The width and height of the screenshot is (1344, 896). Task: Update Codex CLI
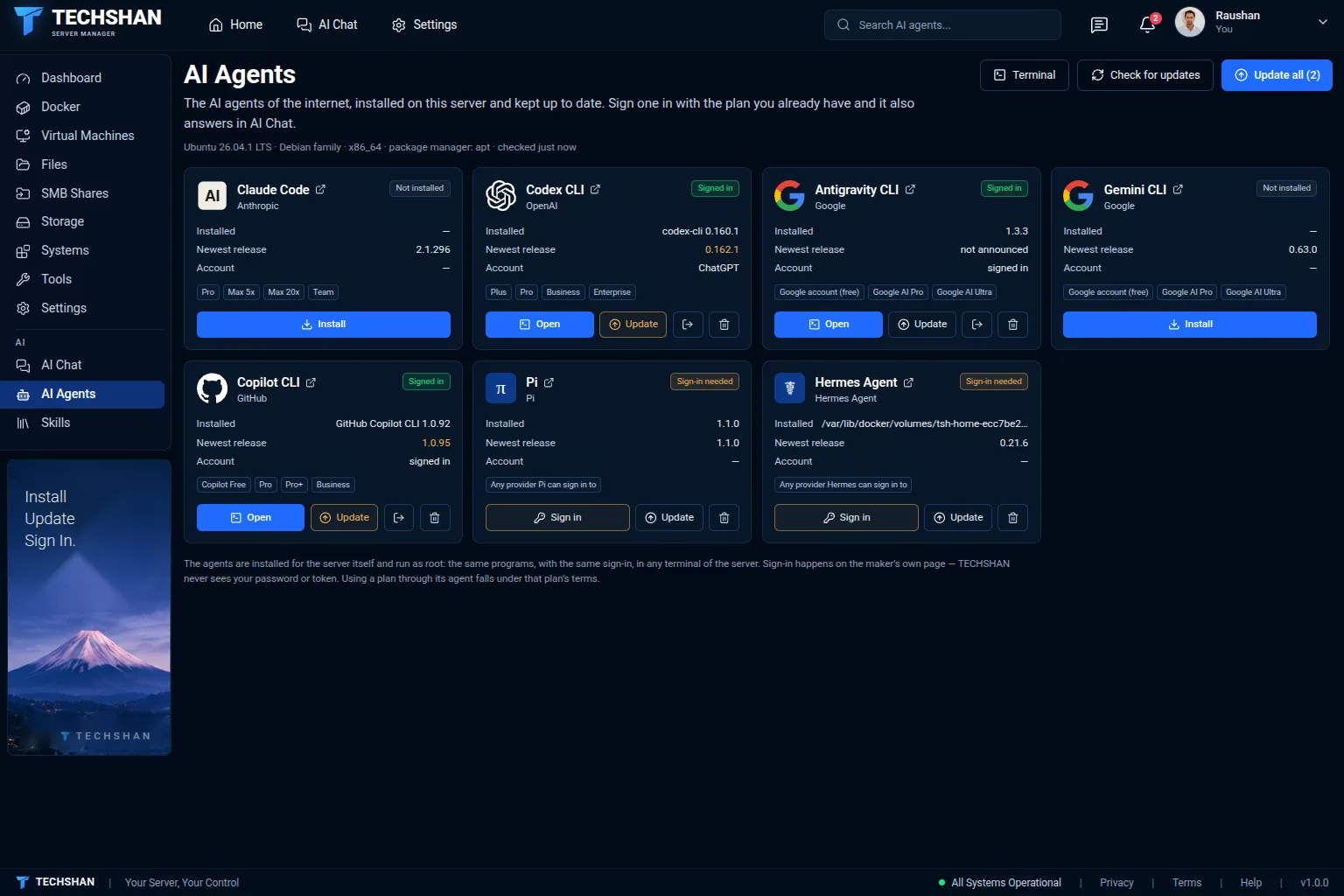coord(633,325)
